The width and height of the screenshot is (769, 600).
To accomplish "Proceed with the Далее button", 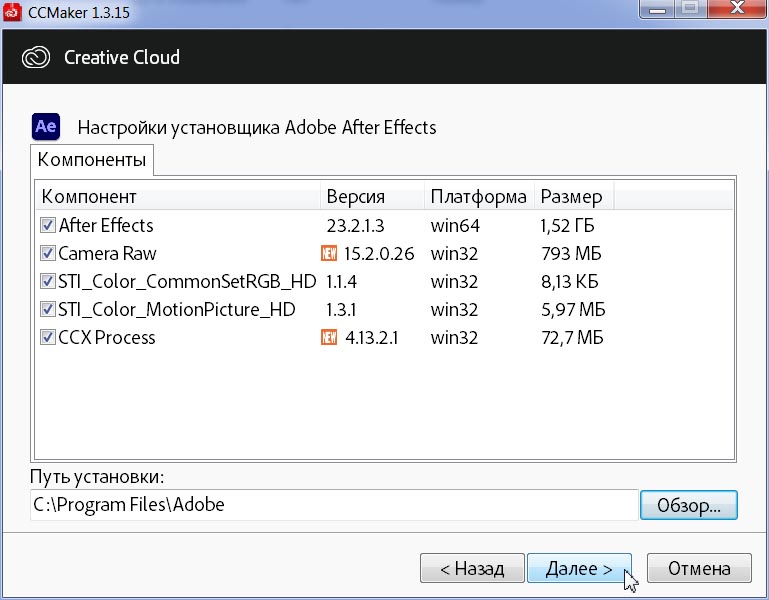I will [579, 569].
